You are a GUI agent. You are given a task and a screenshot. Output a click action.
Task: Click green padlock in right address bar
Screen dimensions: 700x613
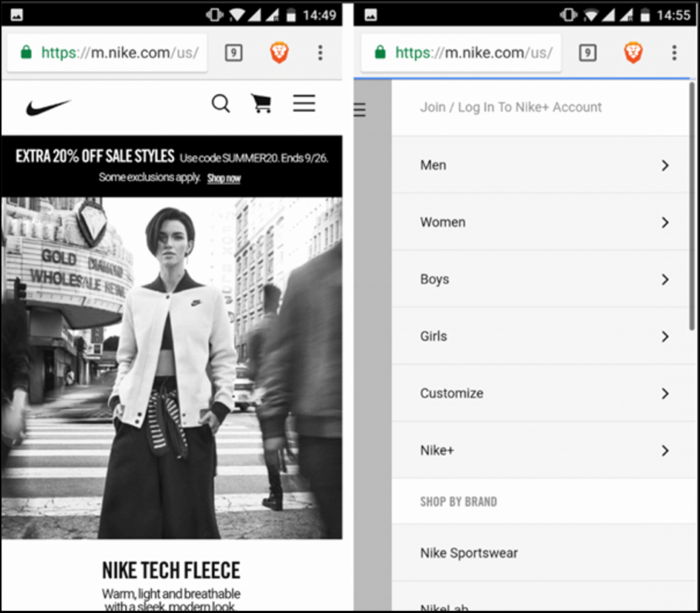point(380,52)
